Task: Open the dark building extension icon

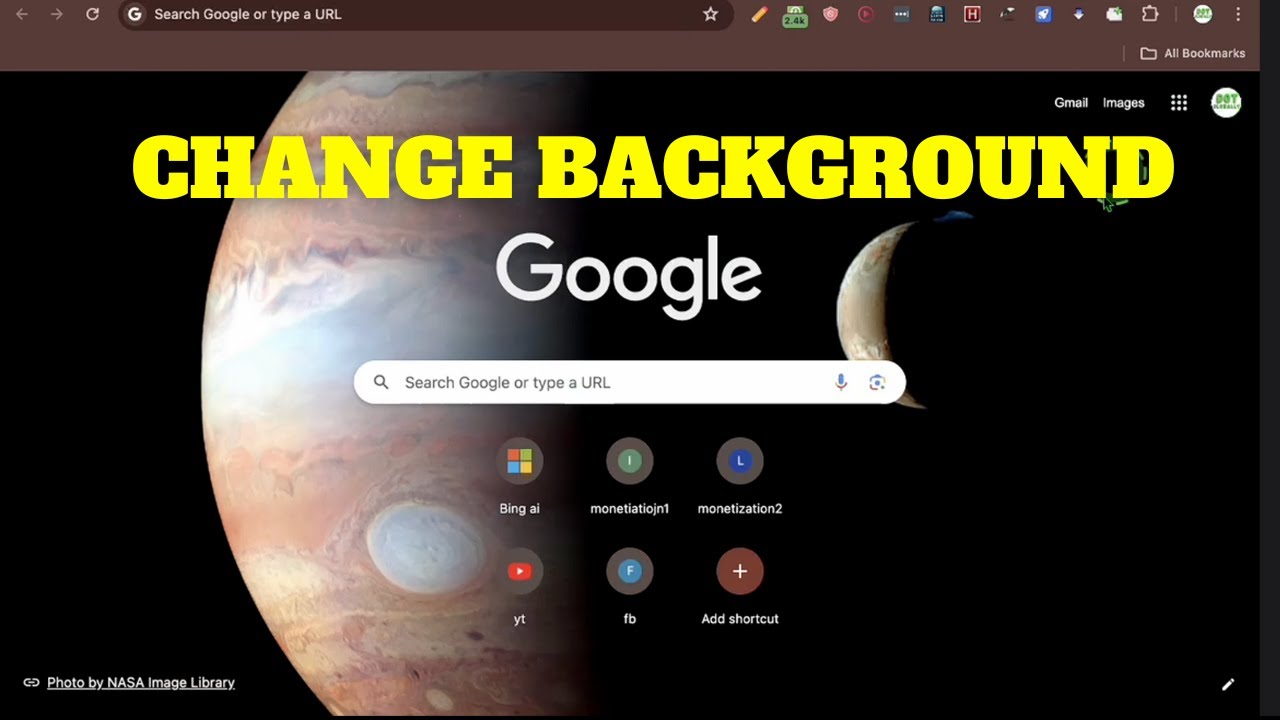Action: tap(937, 14)
